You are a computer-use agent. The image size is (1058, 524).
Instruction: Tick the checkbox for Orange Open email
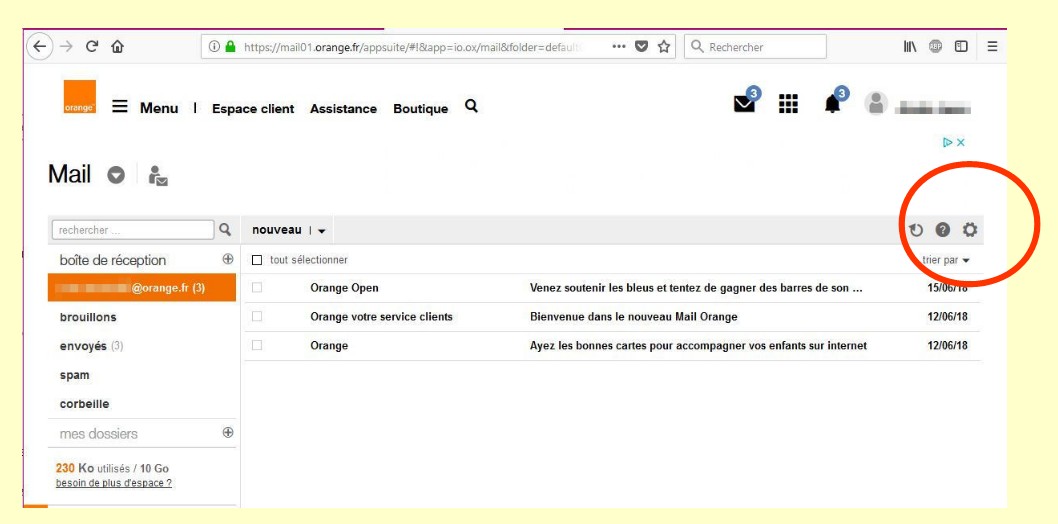click(257, 289)
